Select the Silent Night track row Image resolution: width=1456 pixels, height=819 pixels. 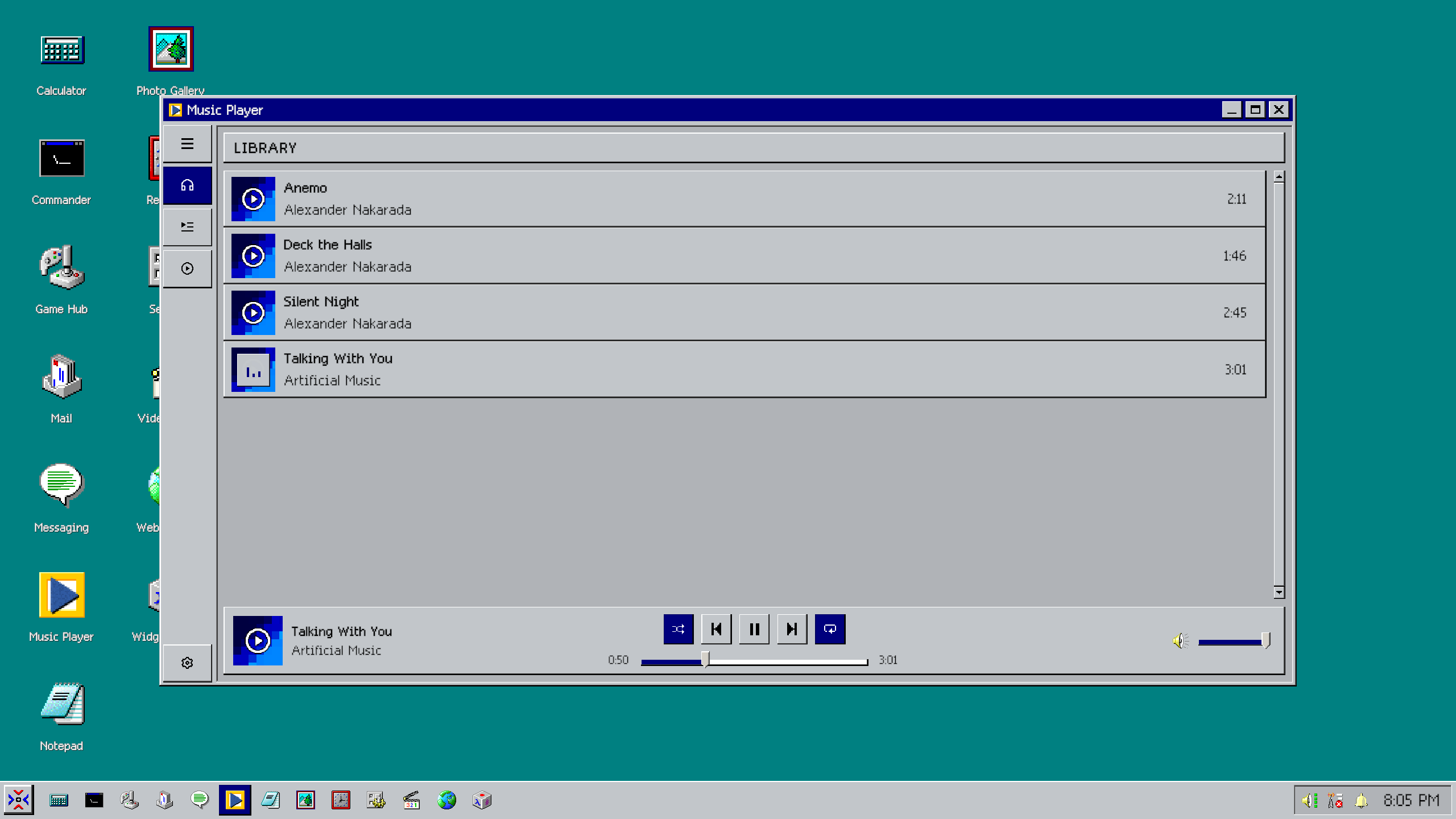tap(739, 313)
